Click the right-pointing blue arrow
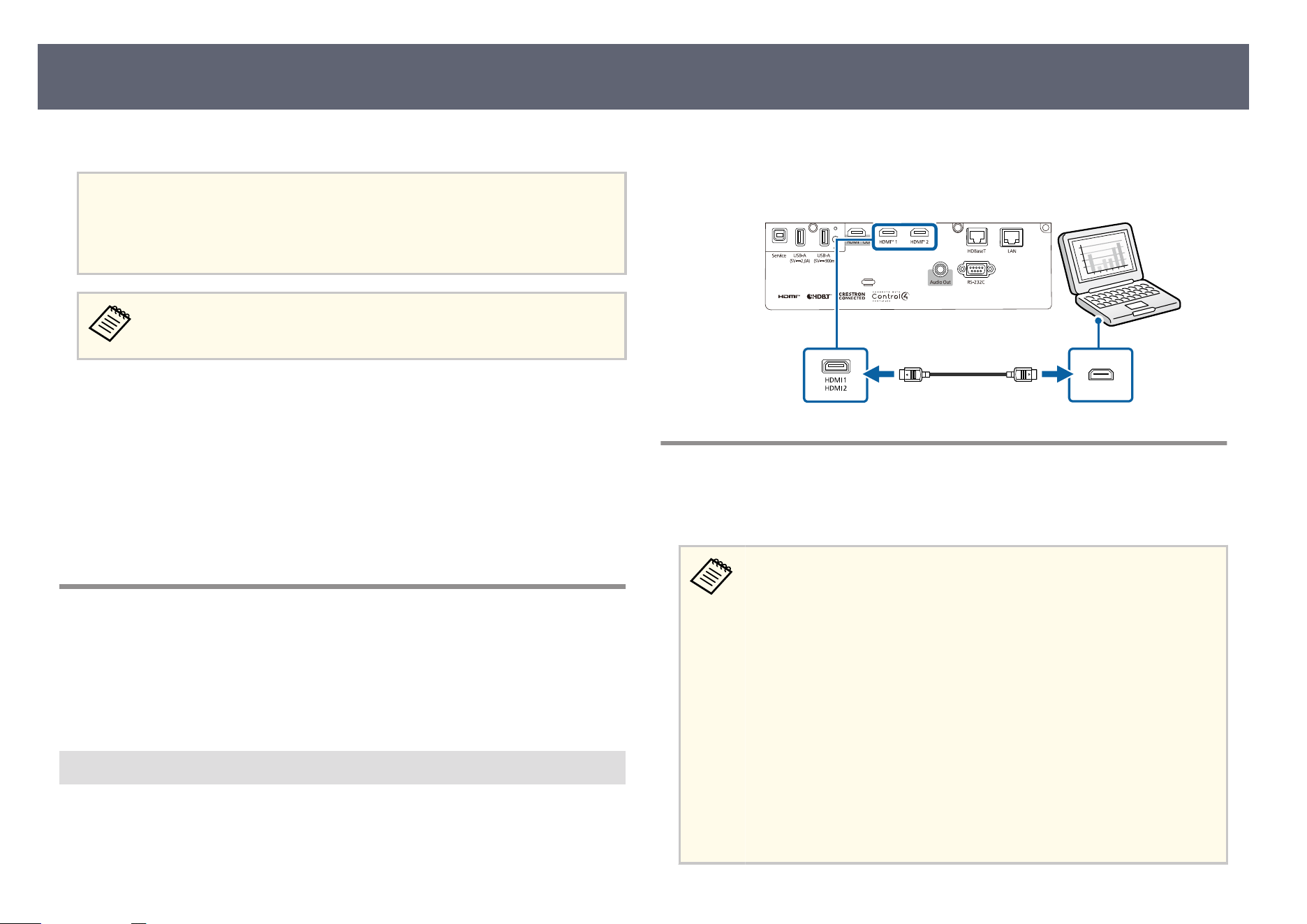This screenshot has width=1307, height=924. click(1058, 375)
